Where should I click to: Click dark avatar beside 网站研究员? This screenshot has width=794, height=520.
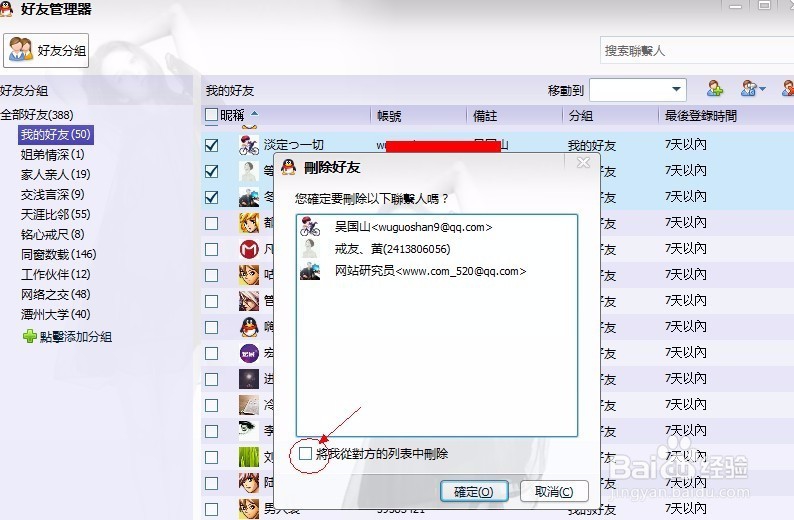pyautogui.click(x=310, y=271)
